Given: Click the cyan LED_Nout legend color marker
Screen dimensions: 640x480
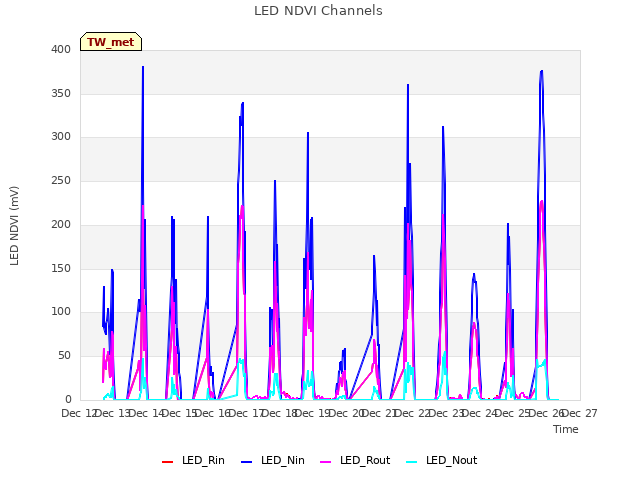Looking at the screenshot, I should pyautogui.click(x=412, y=462).
